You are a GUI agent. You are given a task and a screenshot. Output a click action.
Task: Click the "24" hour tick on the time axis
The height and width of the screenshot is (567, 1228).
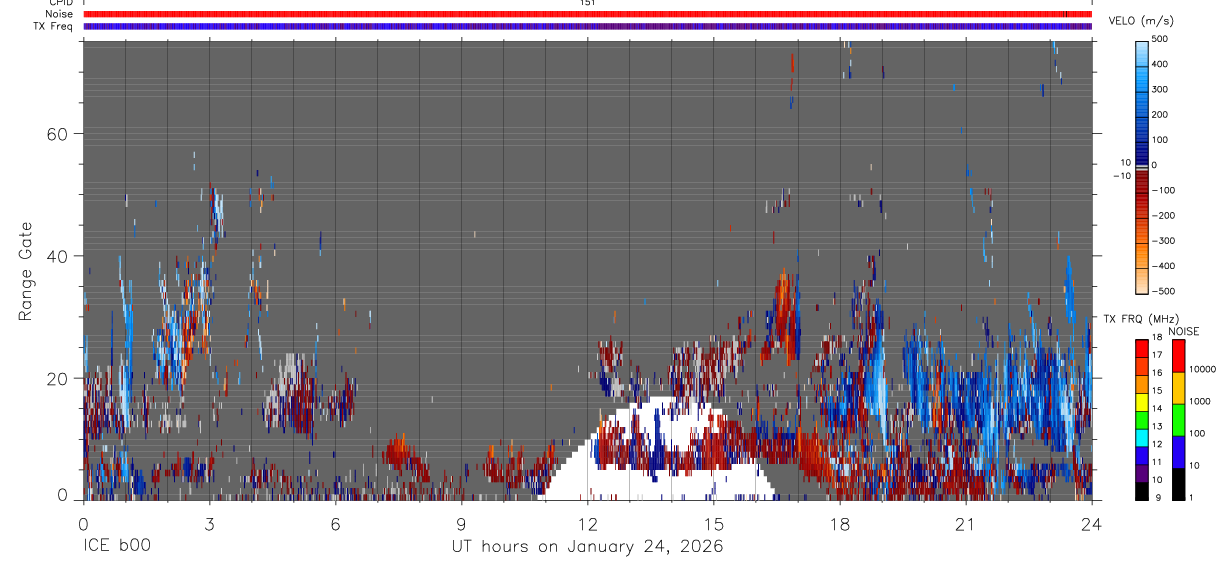pyautogui.click(x=1092, y=523)
